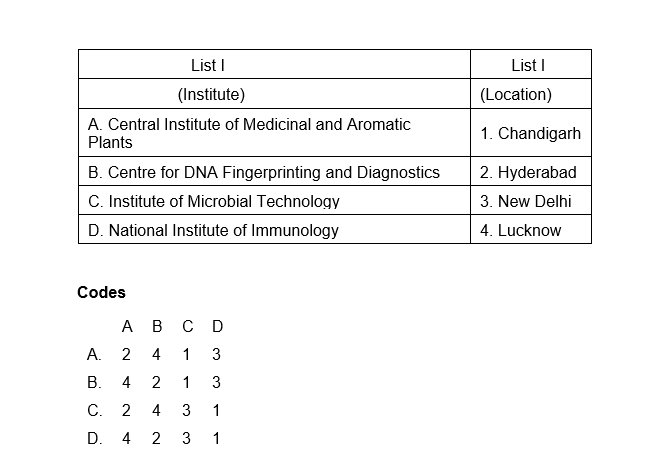
Task: Select the "2. Hyderabad" location cell
Action: coord(528,172)
